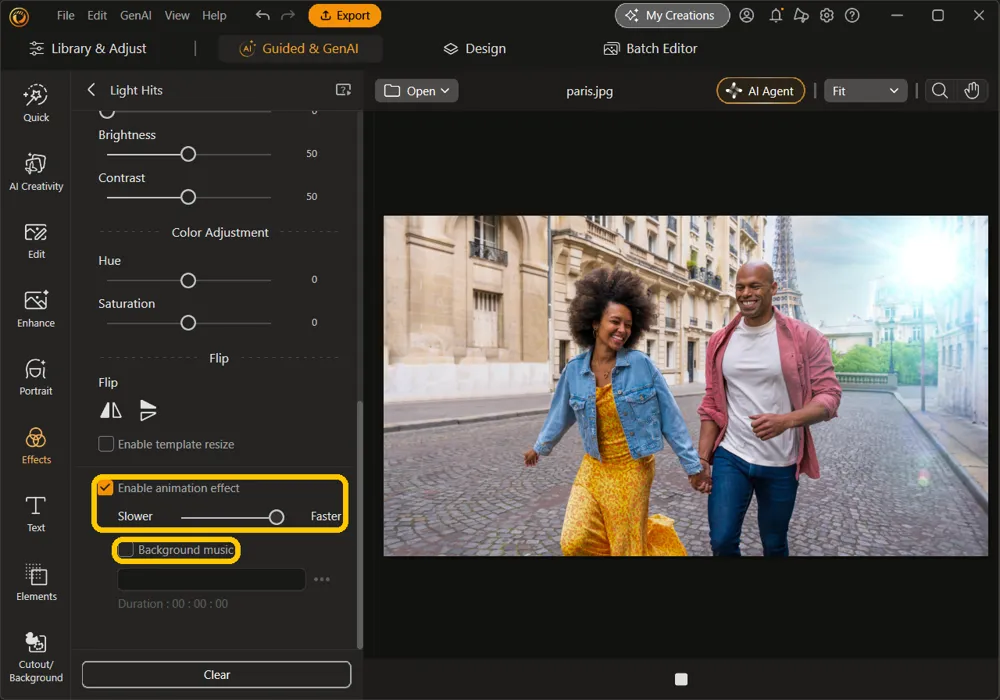Select the Portrait sidebar tool
The image size is (1000, 700).
click(36, 377)
